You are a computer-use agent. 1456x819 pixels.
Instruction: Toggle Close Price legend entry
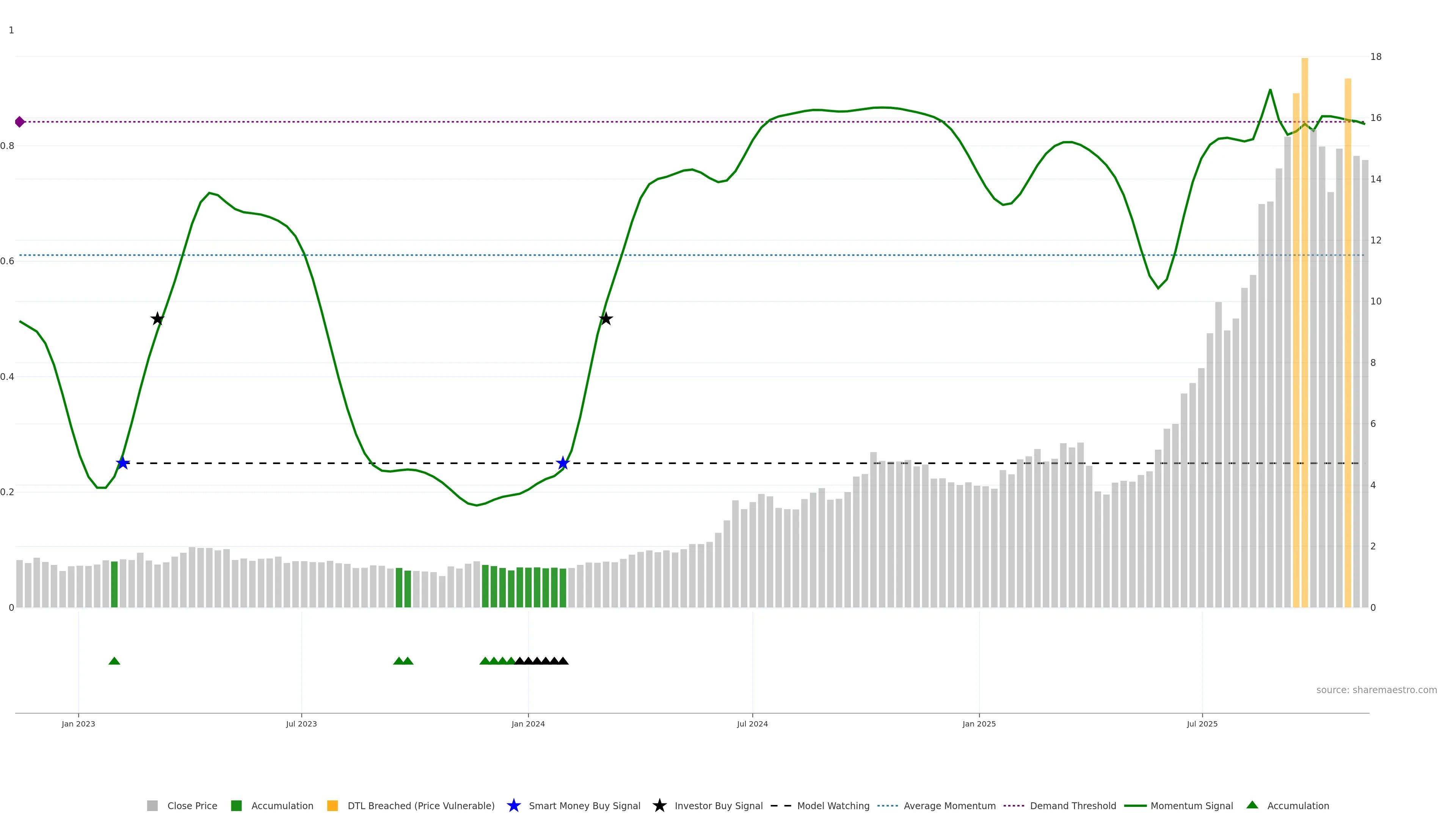pyautogui.click(x=191, y=805)
